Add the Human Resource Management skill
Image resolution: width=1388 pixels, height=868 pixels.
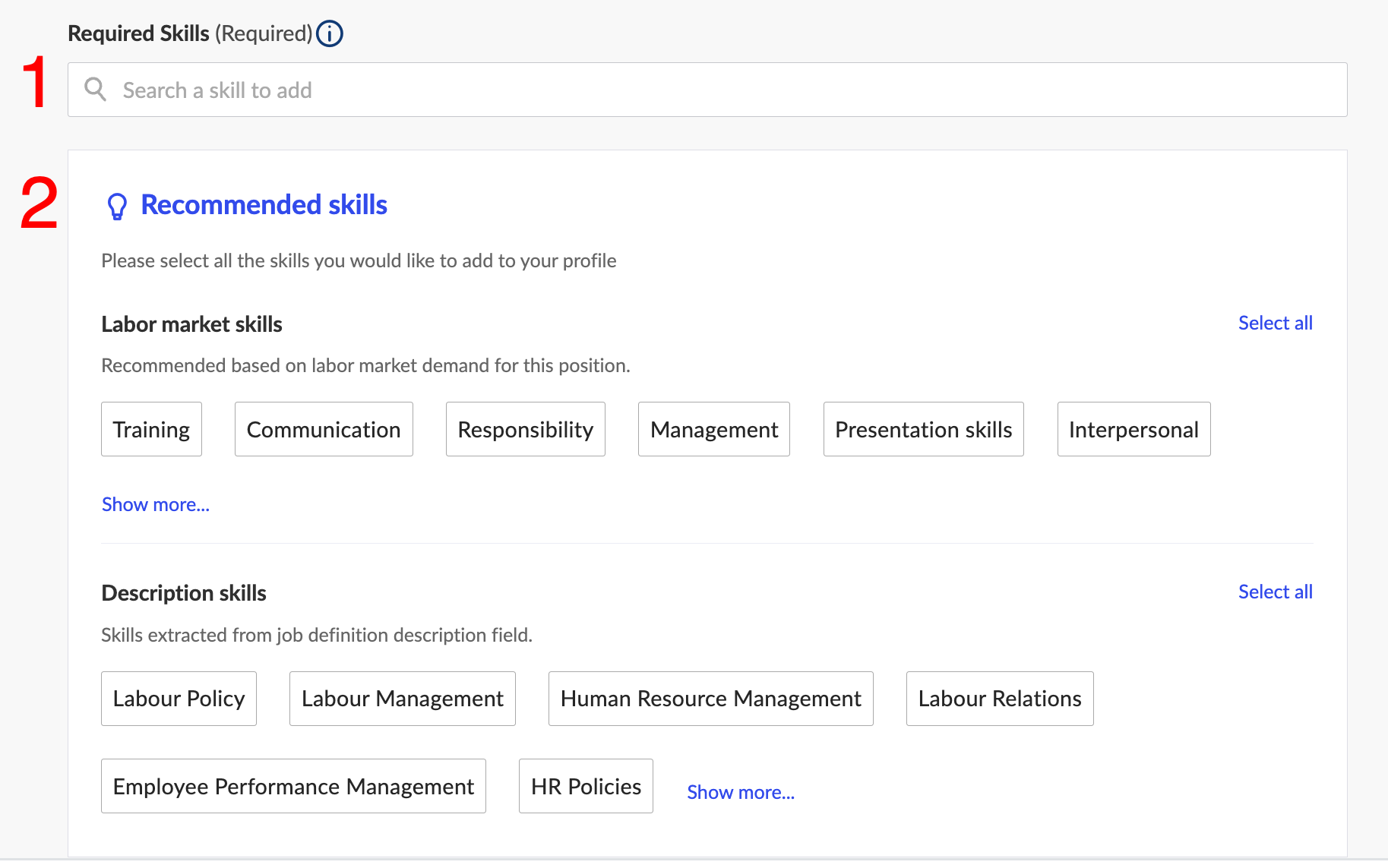click(x=711, y=699)
